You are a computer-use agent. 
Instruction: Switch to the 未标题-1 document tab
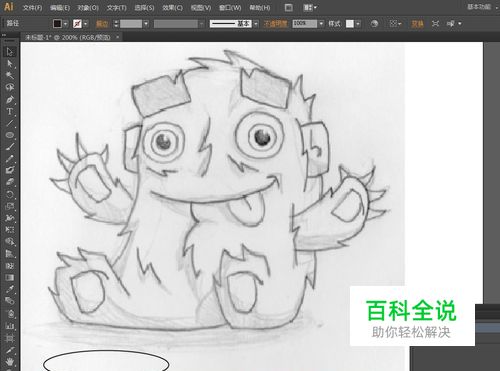(68, 37)
